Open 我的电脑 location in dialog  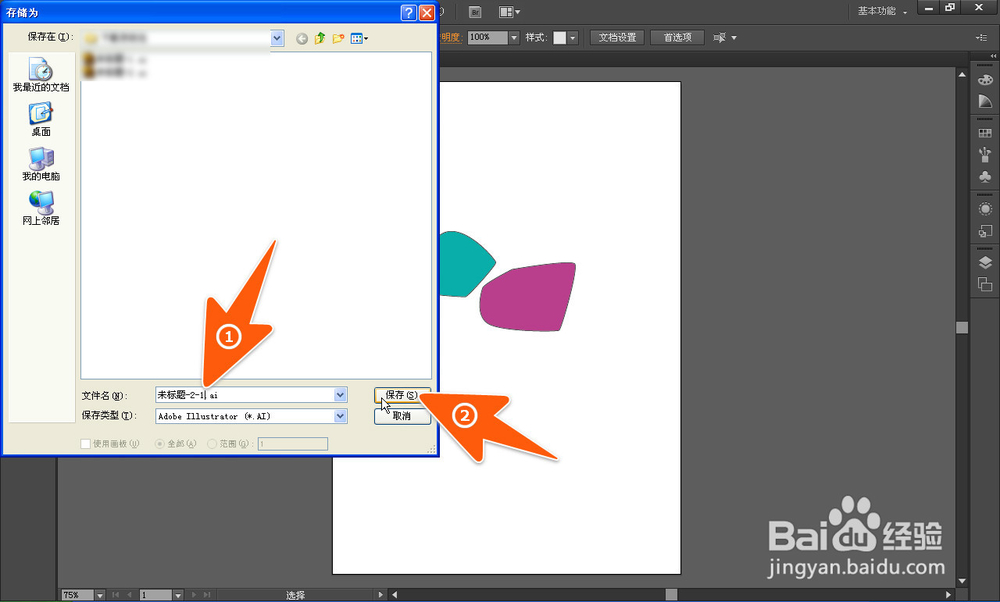(x=41, y=164)
